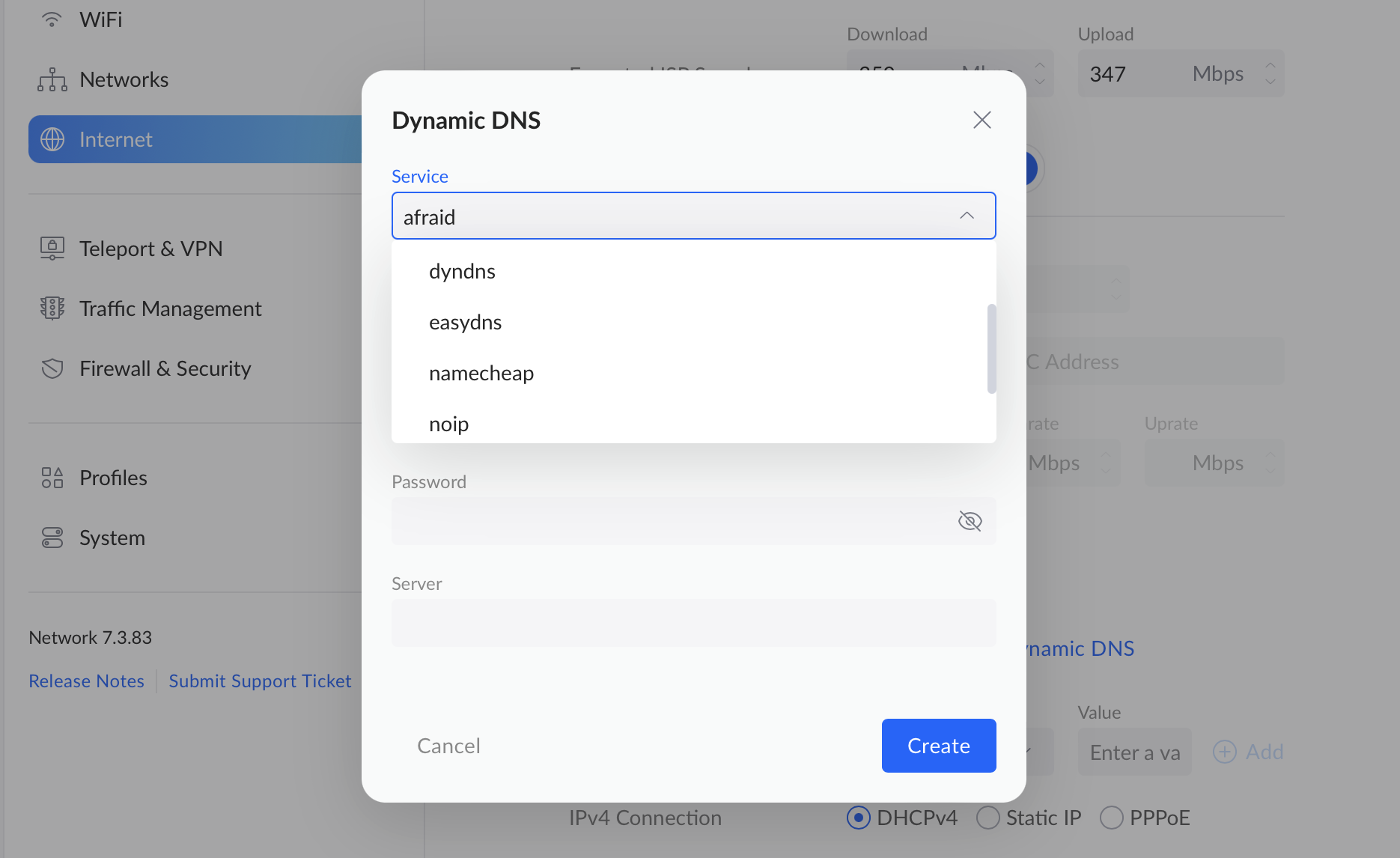This screenshot has width=1400, height=858.
Task: Open Teleport & VPN settings
Action: (150, 249)
